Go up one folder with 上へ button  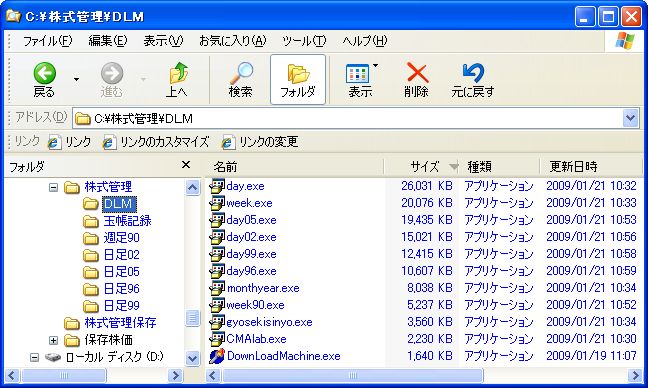177,80
